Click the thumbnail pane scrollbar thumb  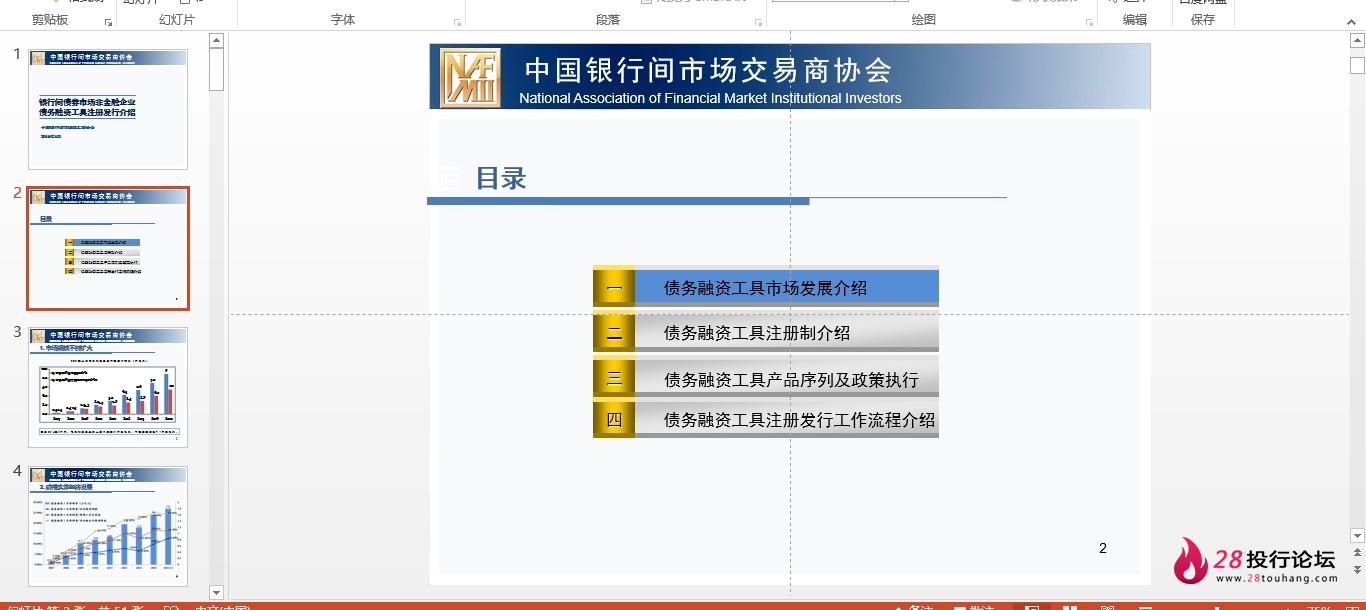click(x=216, y=69)
